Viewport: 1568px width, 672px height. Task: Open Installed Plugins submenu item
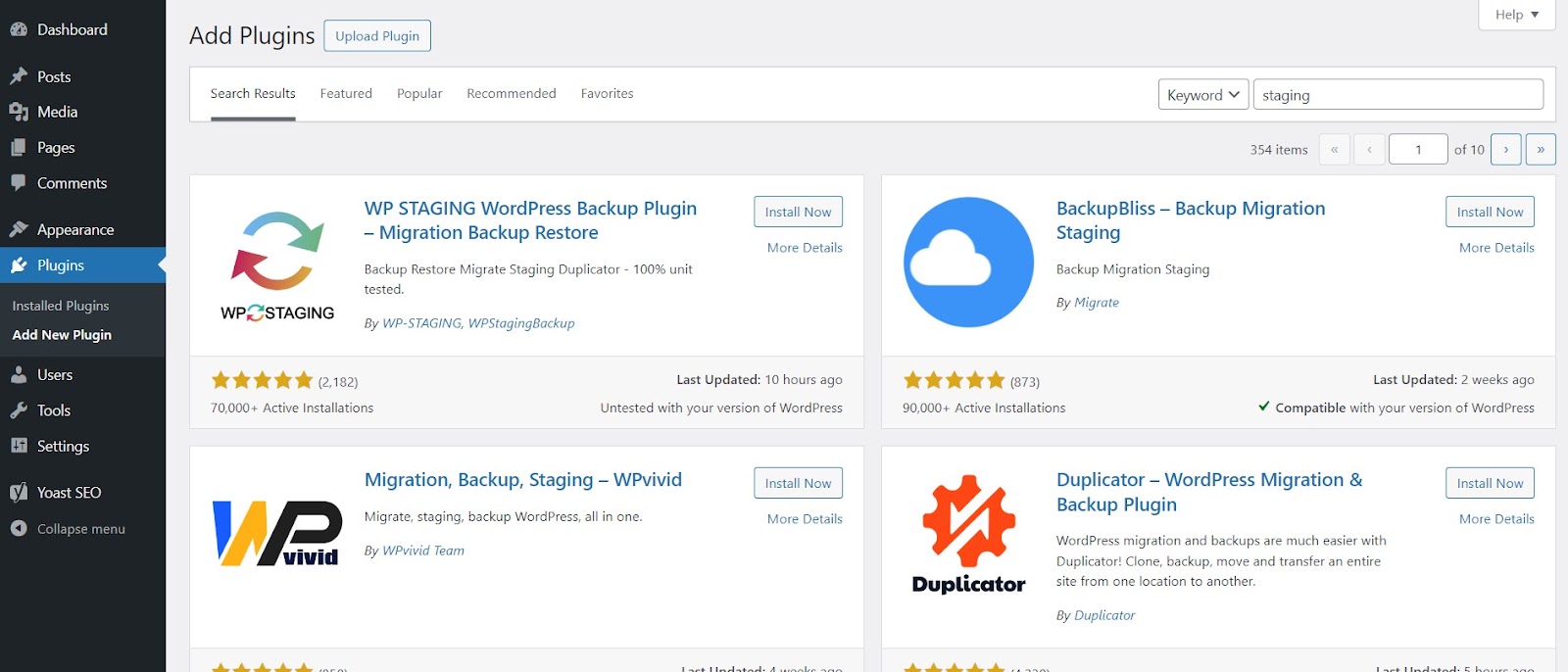pyautogui.click(x=61, y=306)
